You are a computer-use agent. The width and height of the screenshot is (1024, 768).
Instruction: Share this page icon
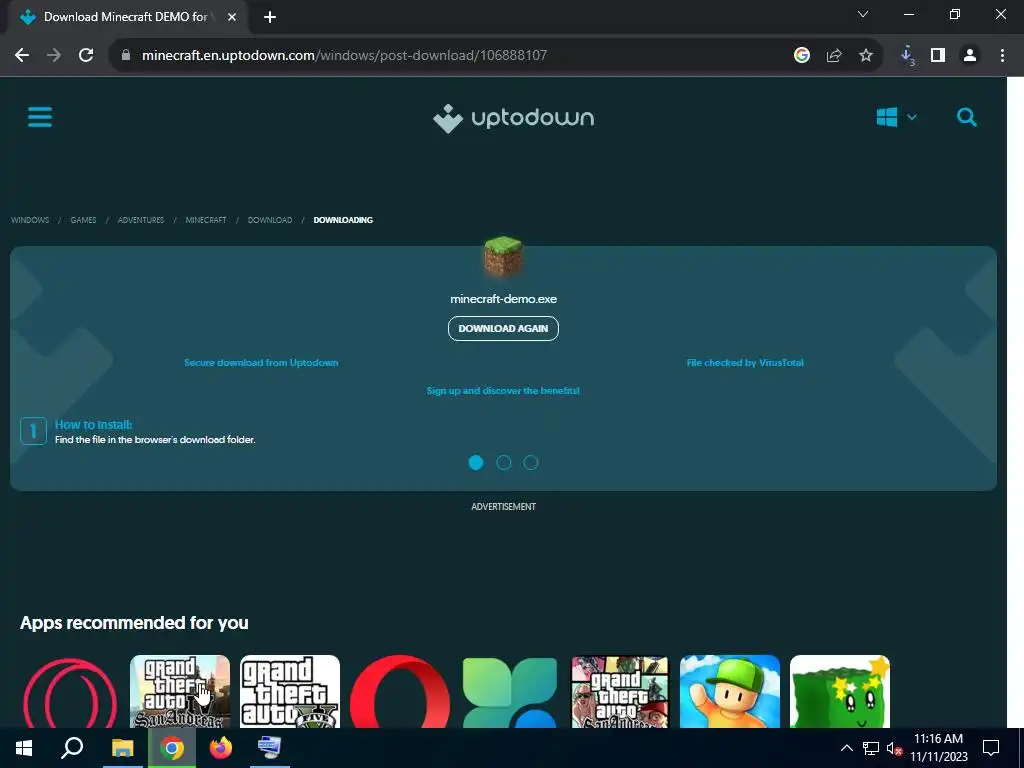(834, 56)
